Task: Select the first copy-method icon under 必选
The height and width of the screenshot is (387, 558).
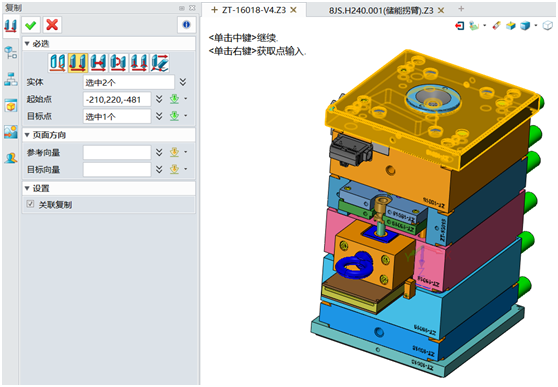Action: click(x=58, y=63)
